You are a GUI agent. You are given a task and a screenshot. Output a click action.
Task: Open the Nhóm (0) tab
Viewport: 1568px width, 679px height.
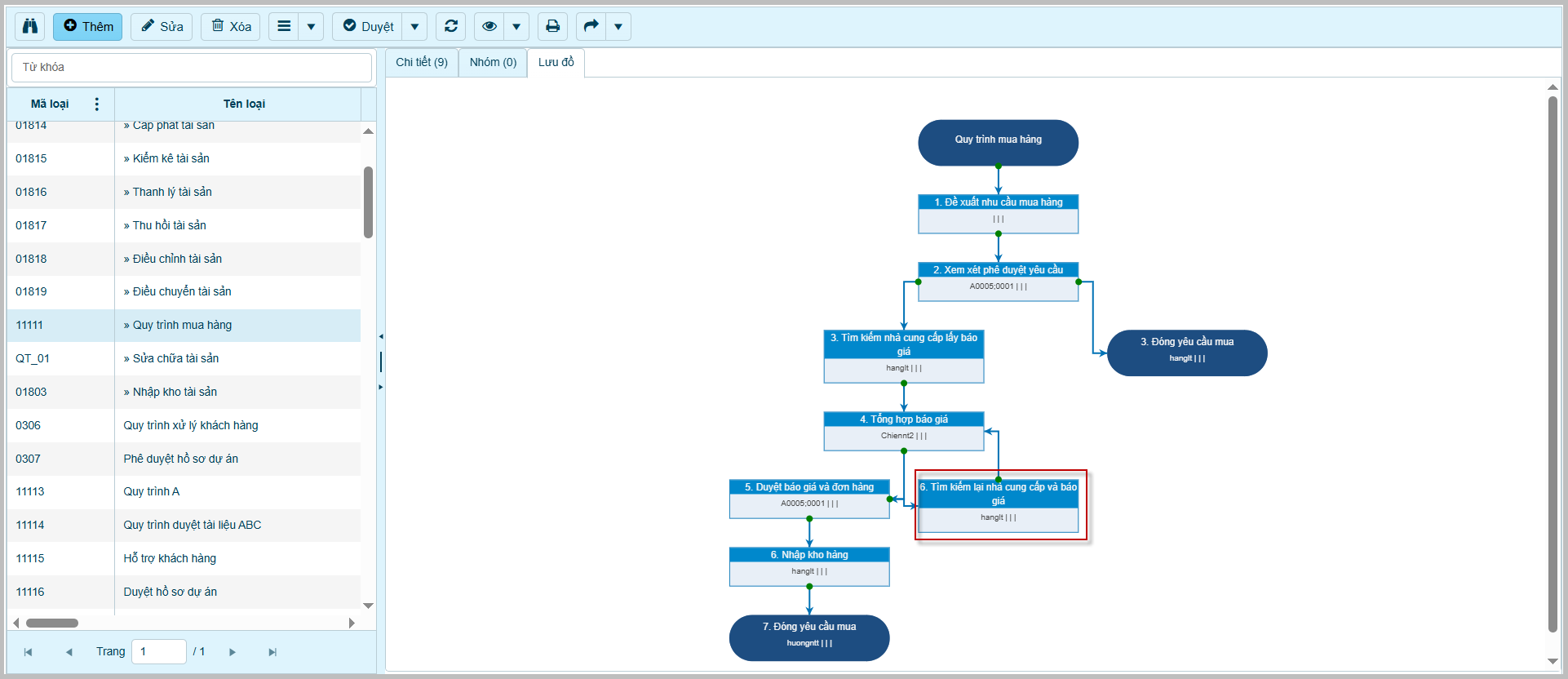(493, 62)
